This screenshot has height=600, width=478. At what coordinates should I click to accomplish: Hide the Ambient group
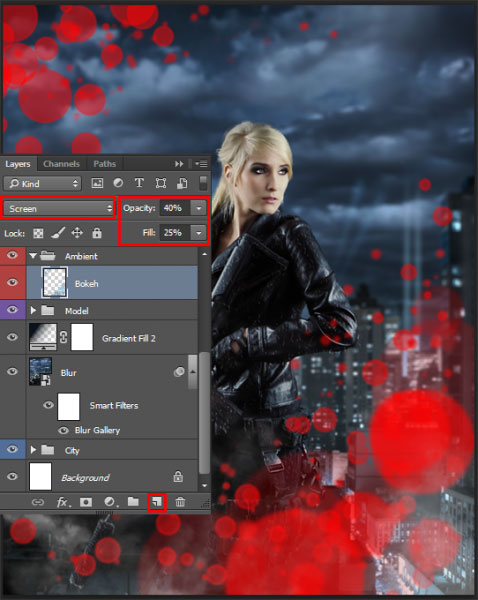coord(12,255)
